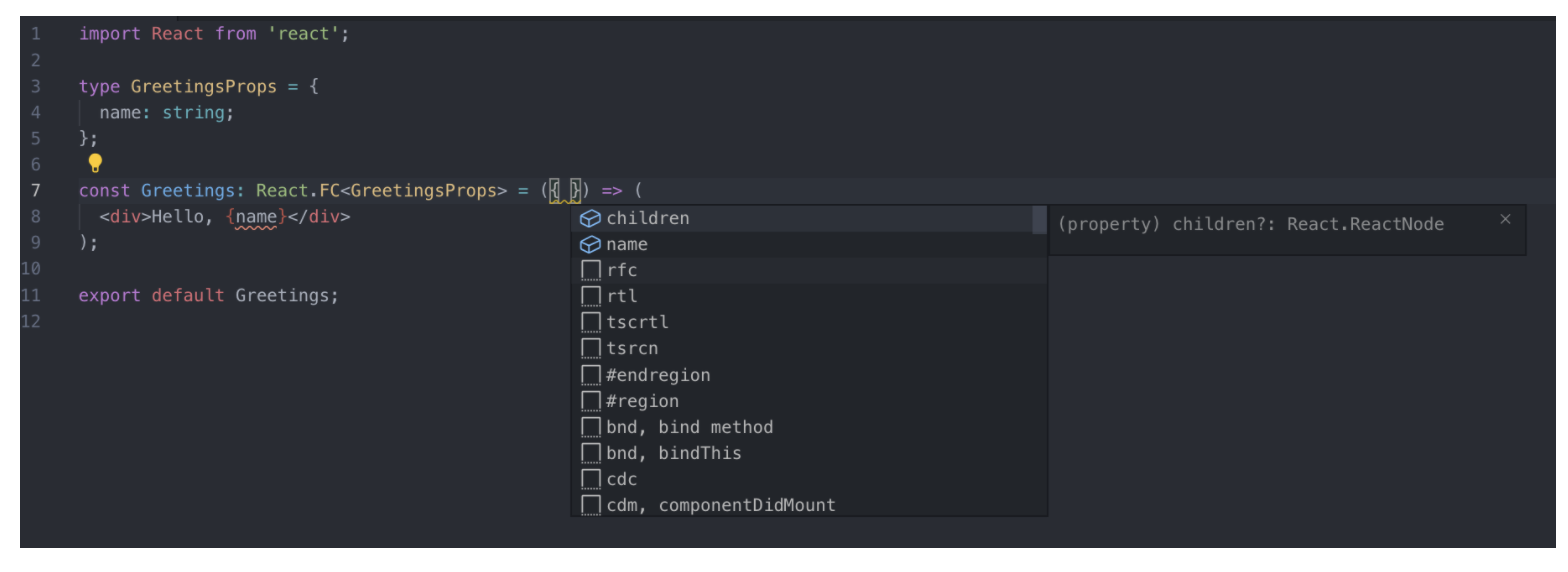
Task: Click the cube icon beside name
Action: [590, 244]
